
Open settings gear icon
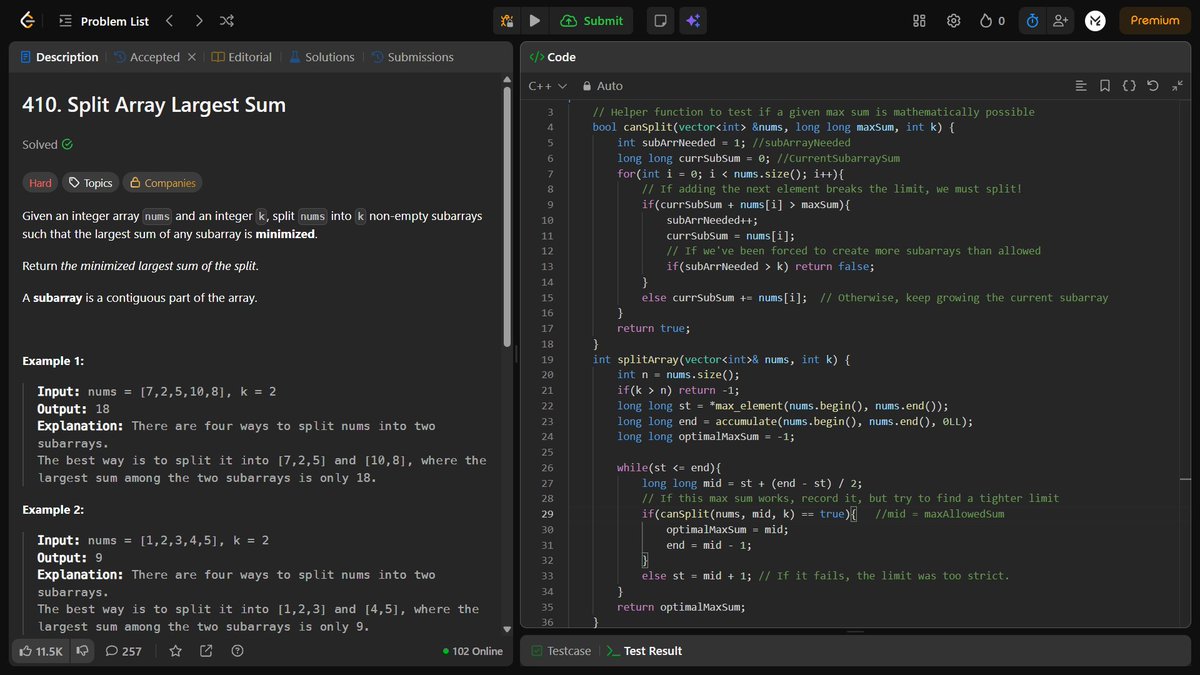click(954, 20)
